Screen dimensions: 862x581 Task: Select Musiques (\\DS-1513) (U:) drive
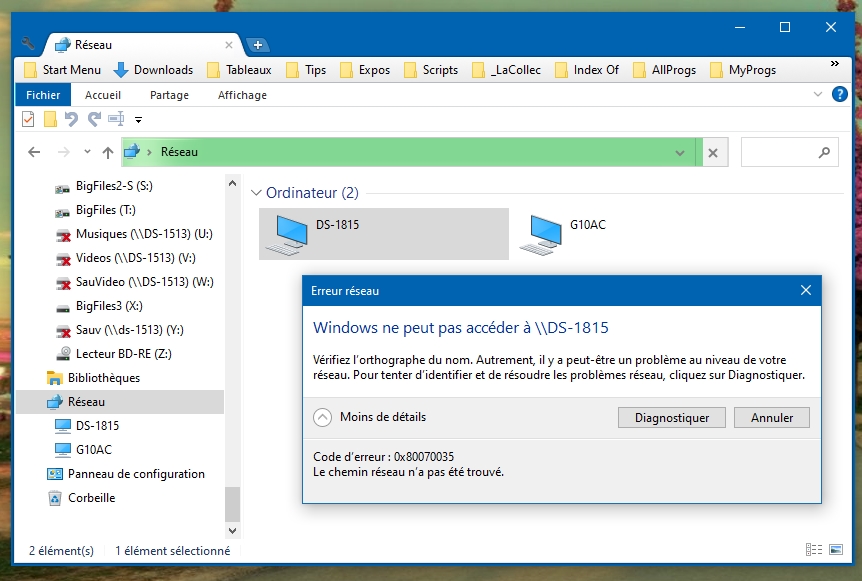point(144,234)
